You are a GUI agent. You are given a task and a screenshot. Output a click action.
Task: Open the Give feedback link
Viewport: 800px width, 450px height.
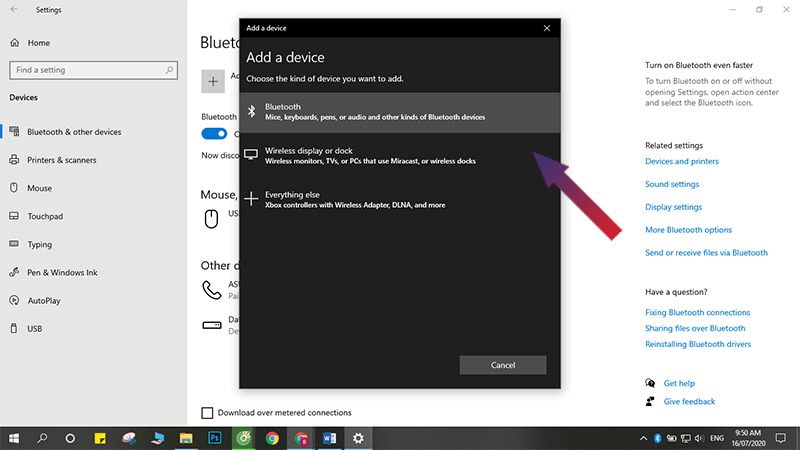point(689,401)
